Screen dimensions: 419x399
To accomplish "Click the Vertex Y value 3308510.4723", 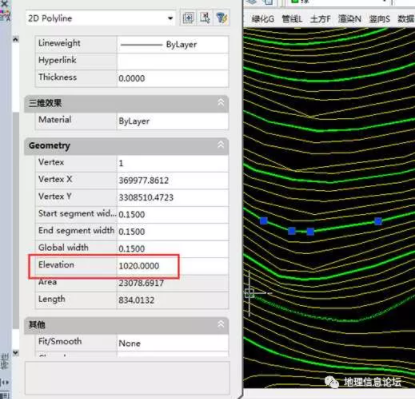I will [x=173, y=197].
